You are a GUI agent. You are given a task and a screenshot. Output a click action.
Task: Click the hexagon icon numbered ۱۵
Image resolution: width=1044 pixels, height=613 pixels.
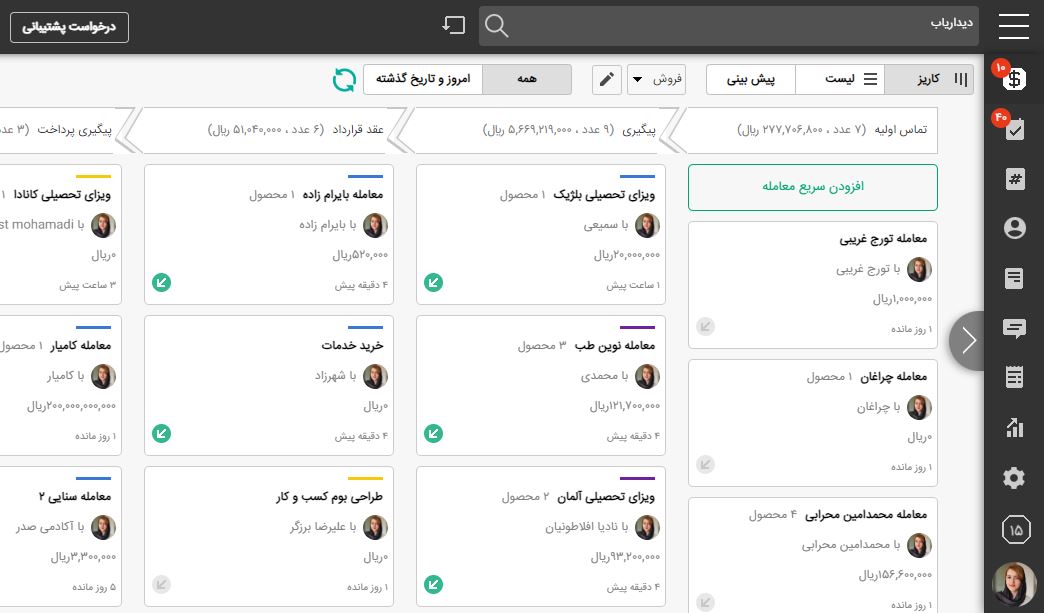pos(1015,530)
